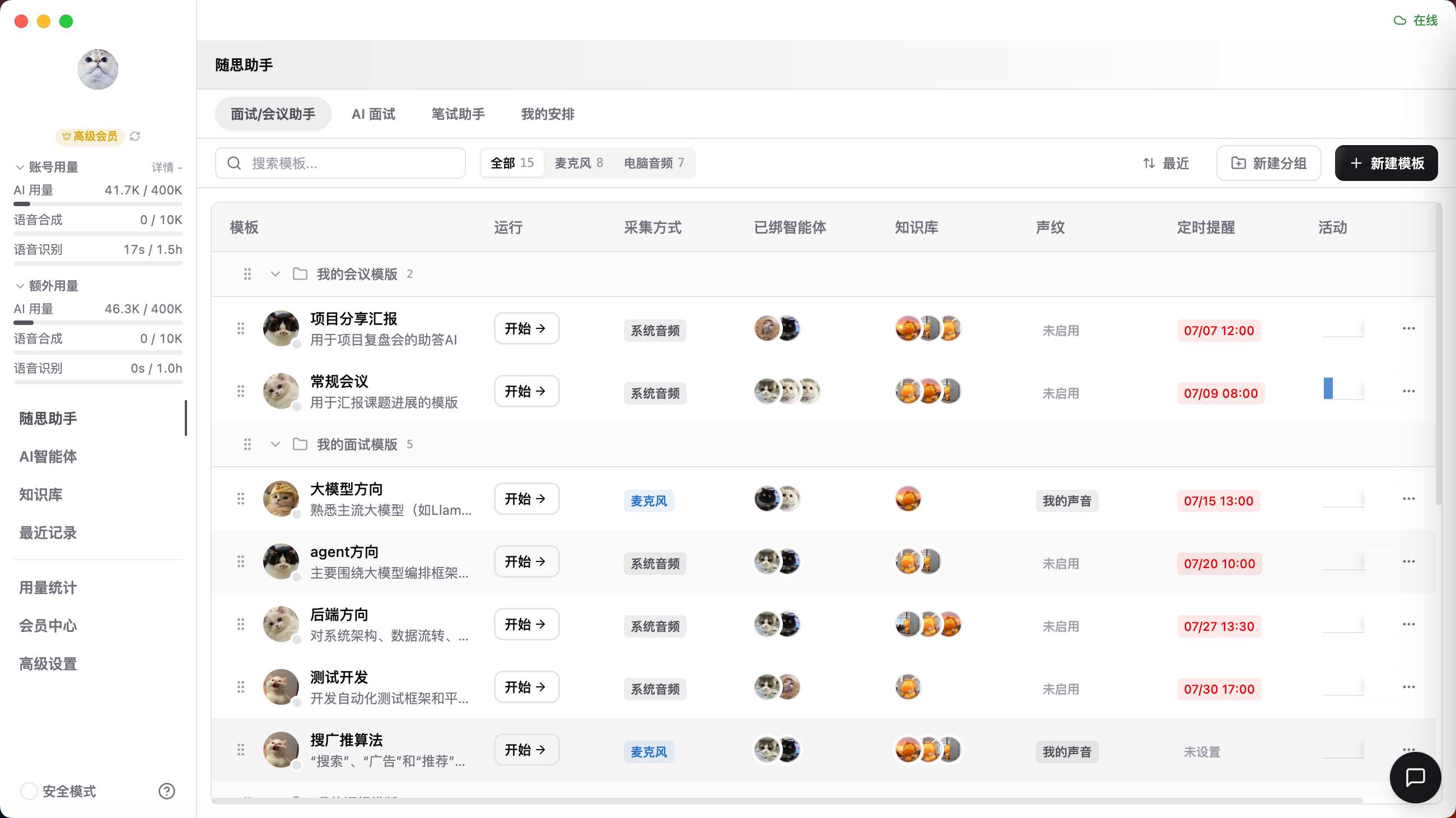Switch to the 笔试助手 tab
The height and width of the screenshot is (818, 1456).
click(458, 114)
